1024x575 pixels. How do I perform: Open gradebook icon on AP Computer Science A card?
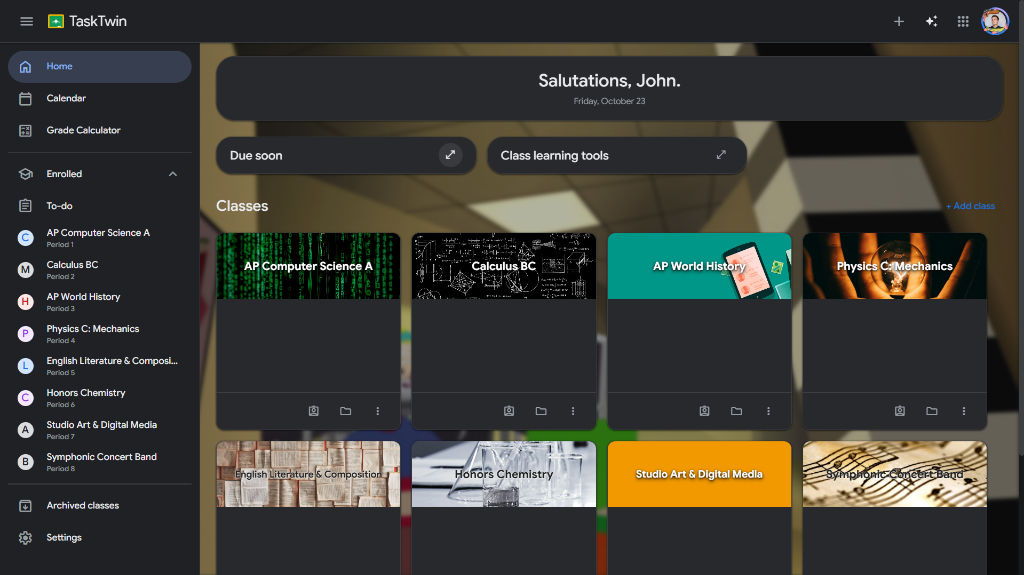pyautogui.click(x=313, y=411)
